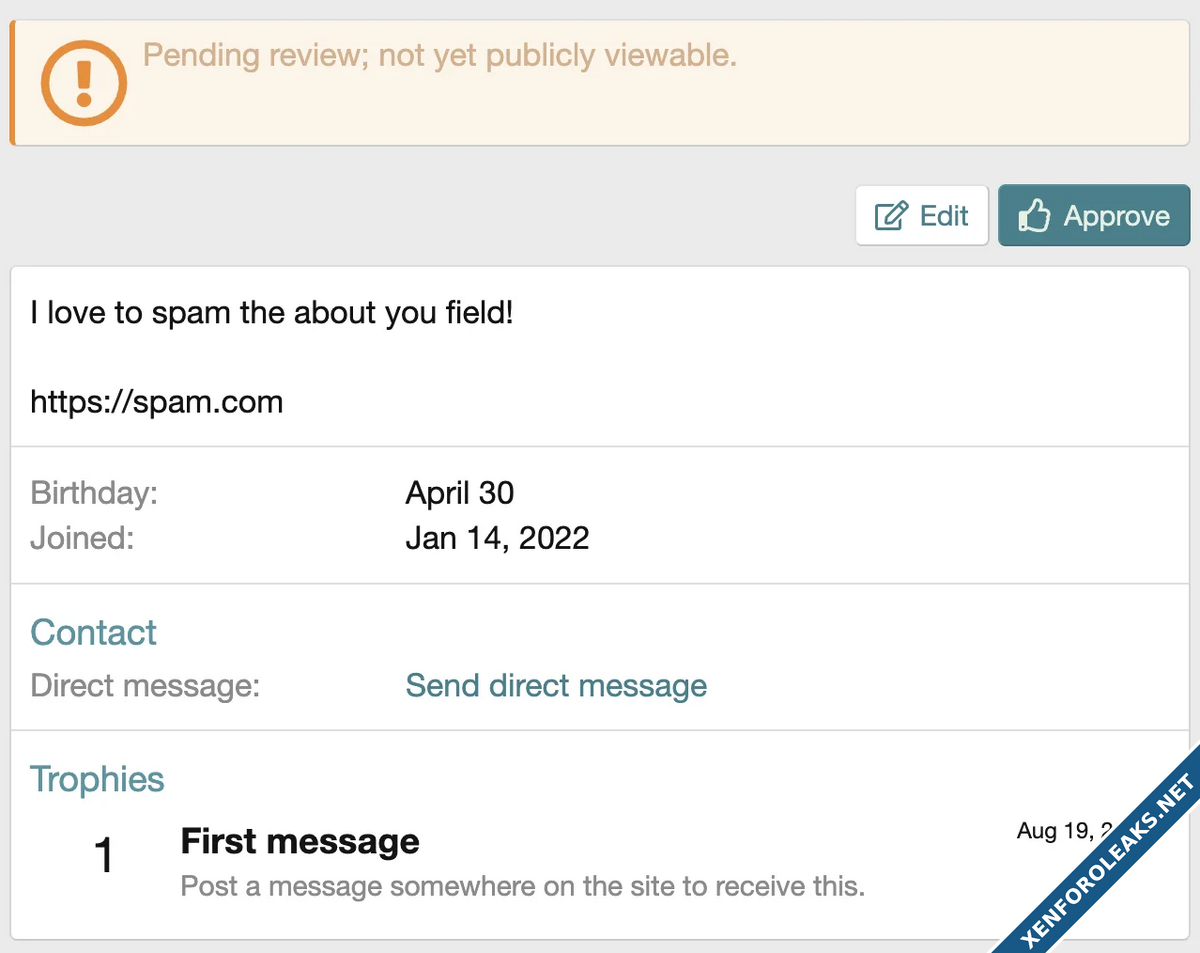Image resolution: width=1200 pixels, height=953 pixels.
Task: Approve the pending profile content
Action: pos(1094,216)
